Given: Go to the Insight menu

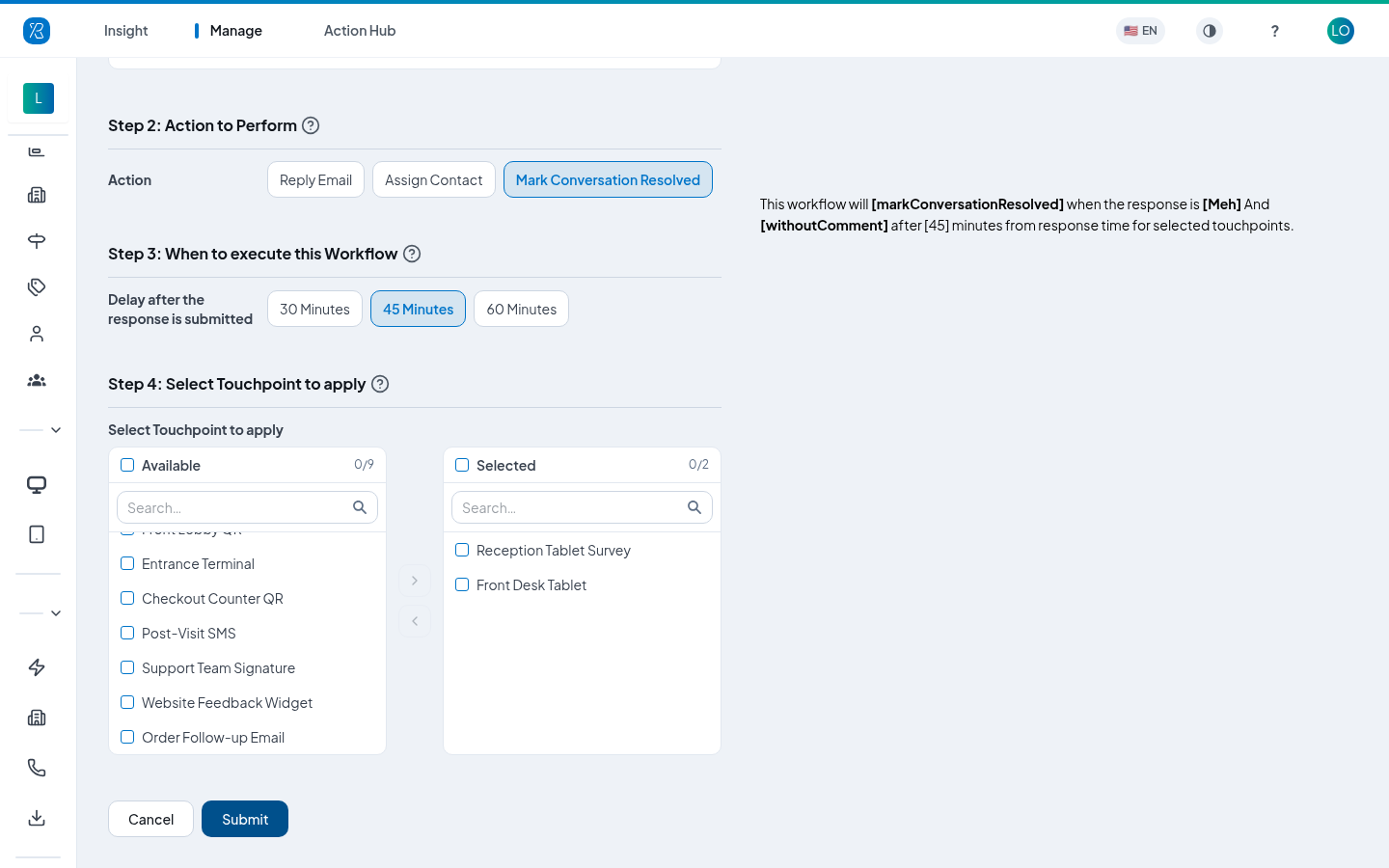Looking at the screenshot, I should (126, 31).
